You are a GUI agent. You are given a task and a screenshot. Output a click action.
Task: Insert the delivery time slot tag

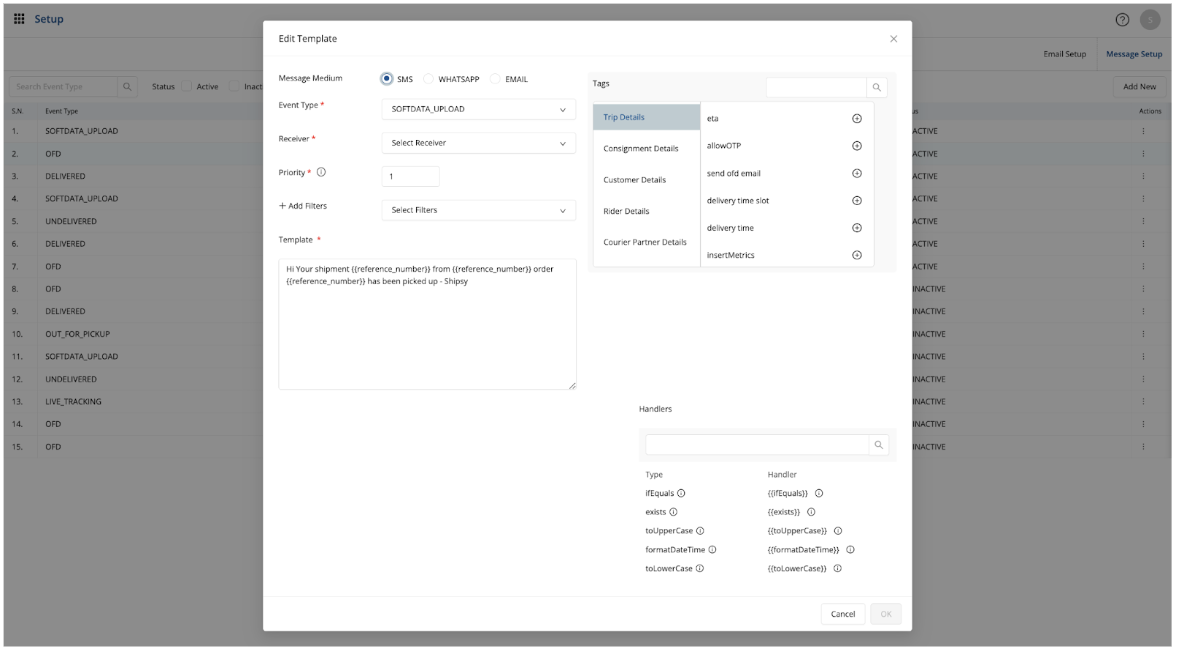[x=856, y=200]
